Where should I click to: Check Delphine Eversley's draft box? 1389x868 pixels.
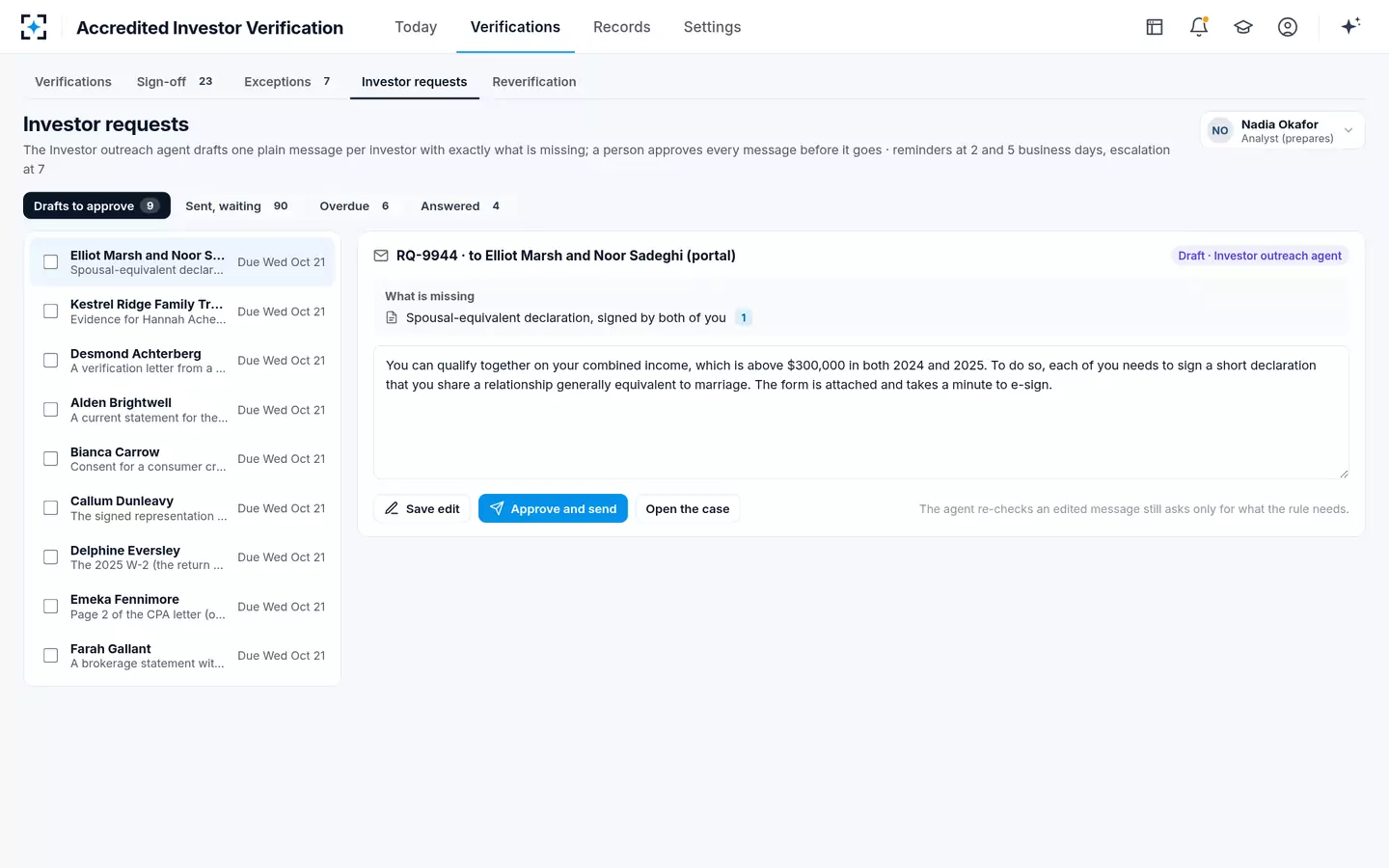click(51, 557)
